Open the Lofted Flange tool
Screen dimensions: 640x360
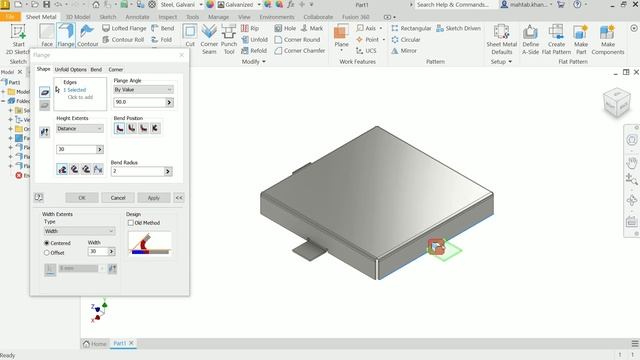[124, 28]
